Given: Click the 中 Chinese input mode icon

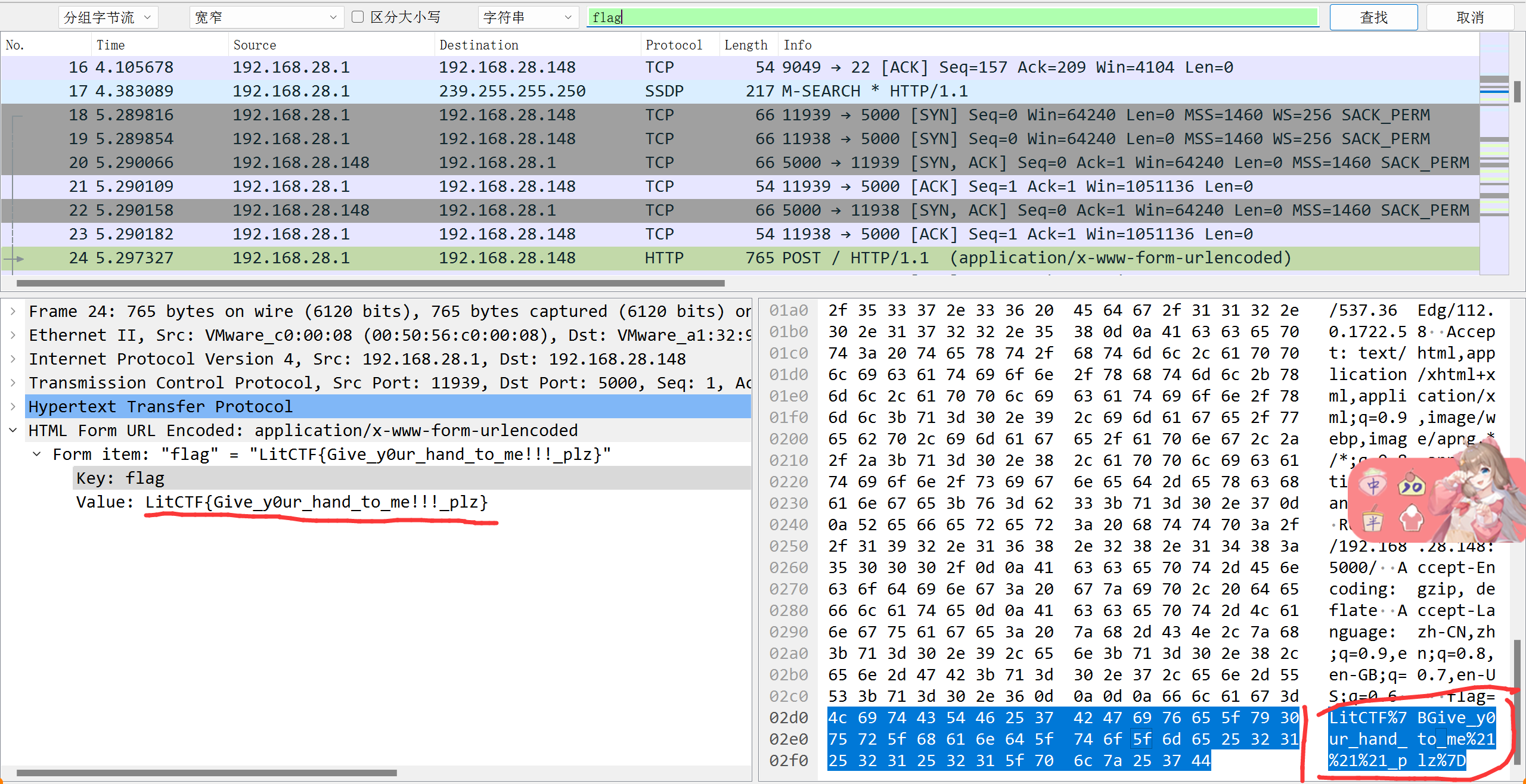Looking at the screenshot, I should [1373, 486].
